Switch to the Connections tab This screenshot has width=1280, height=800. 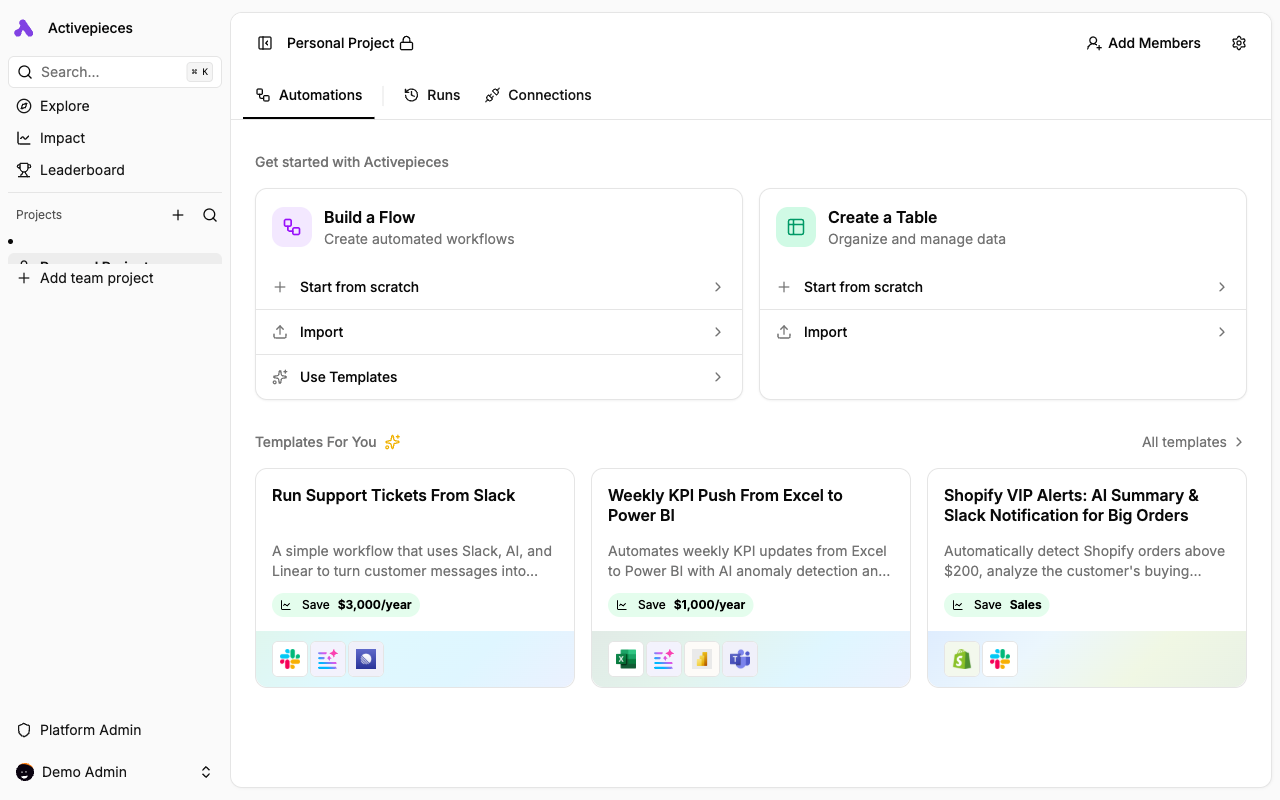(538, 95)
